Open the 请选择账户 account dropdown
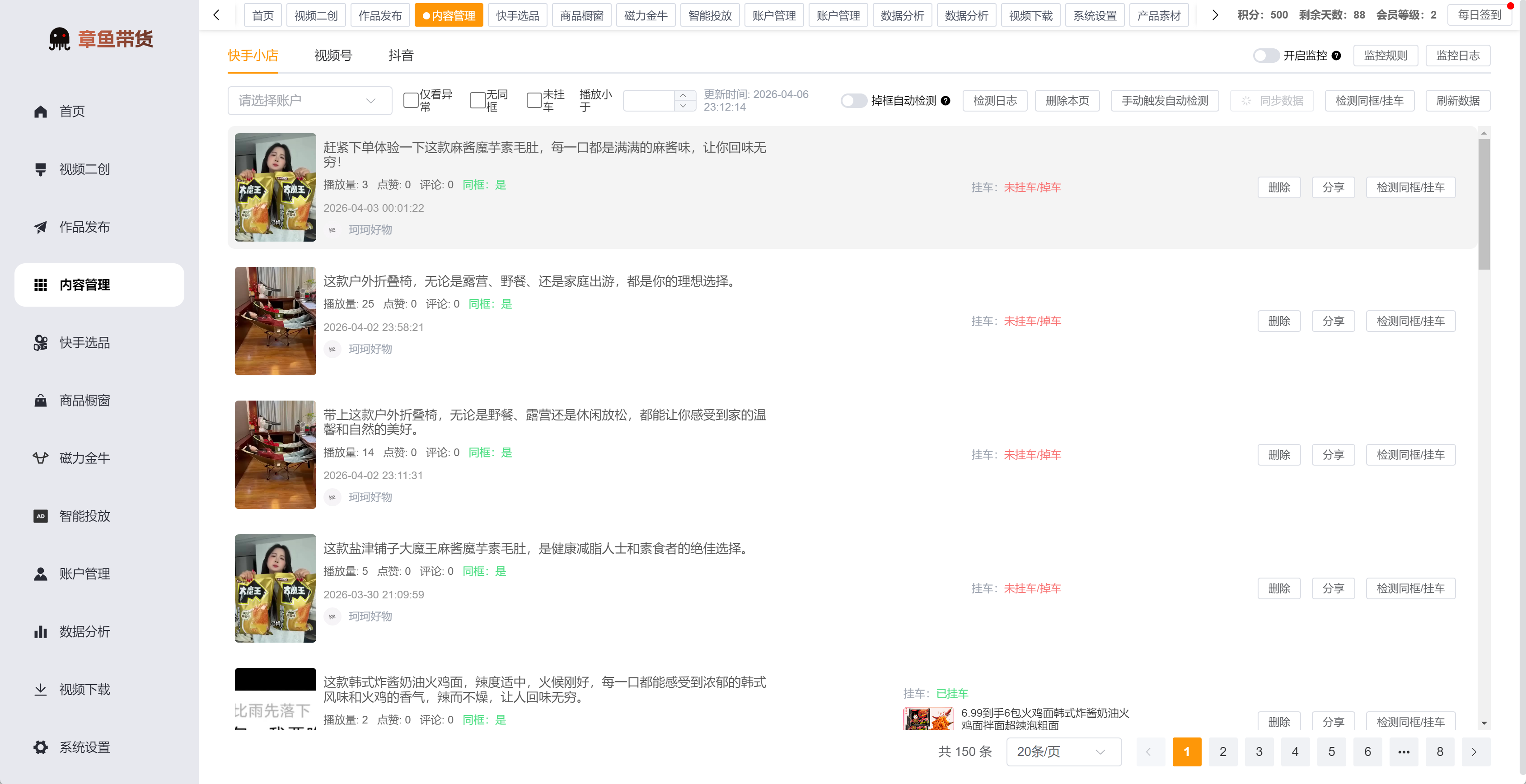The image size is (1526, 784). (x=310, y=101)
